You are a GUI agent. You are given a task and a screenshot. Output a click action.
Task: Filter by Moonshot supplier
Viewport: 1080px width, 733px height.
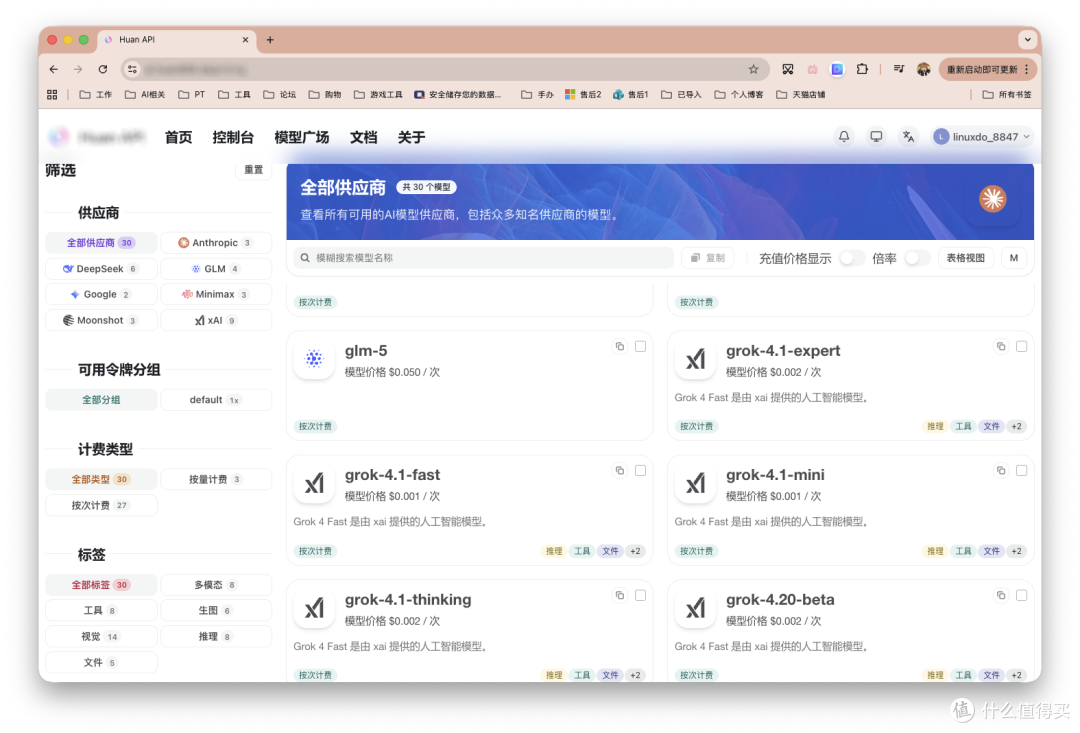click(101, 320)
